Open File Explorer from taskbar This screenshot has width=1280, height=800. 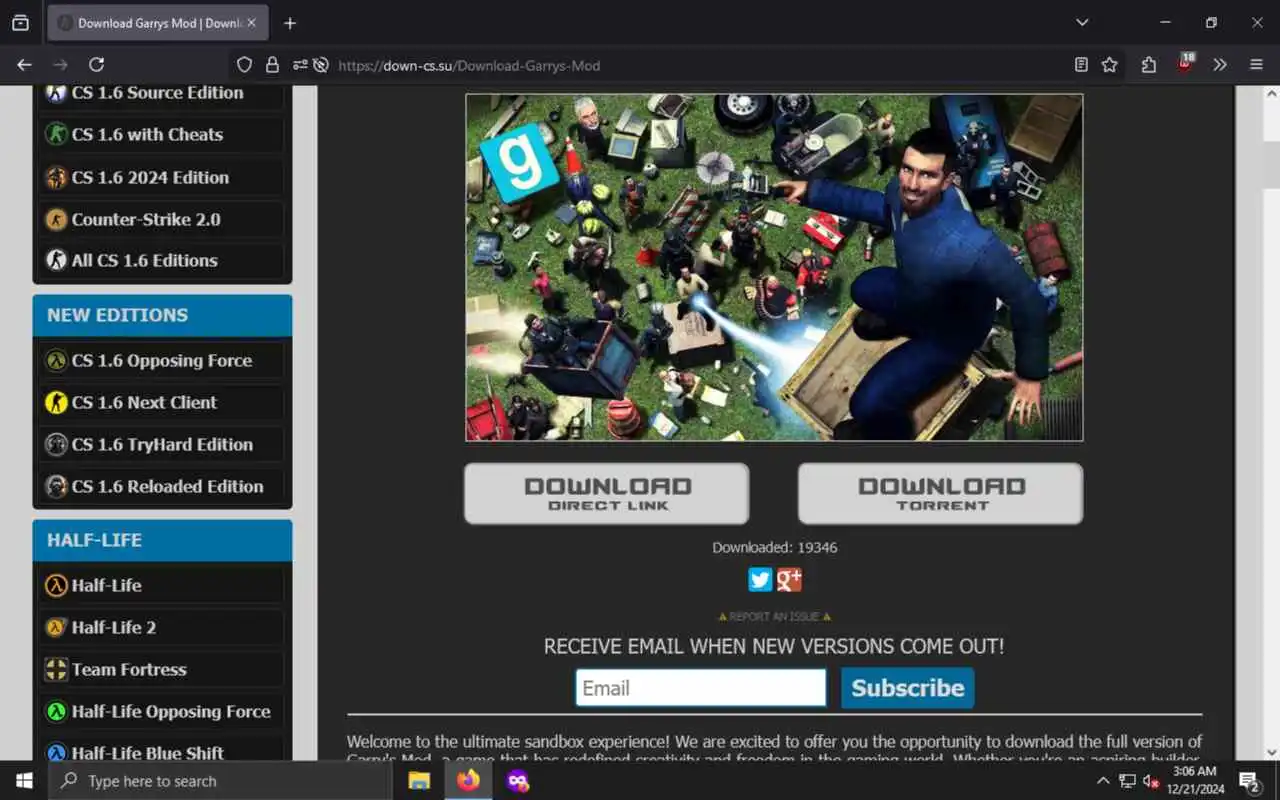click(x=419, y=781)
